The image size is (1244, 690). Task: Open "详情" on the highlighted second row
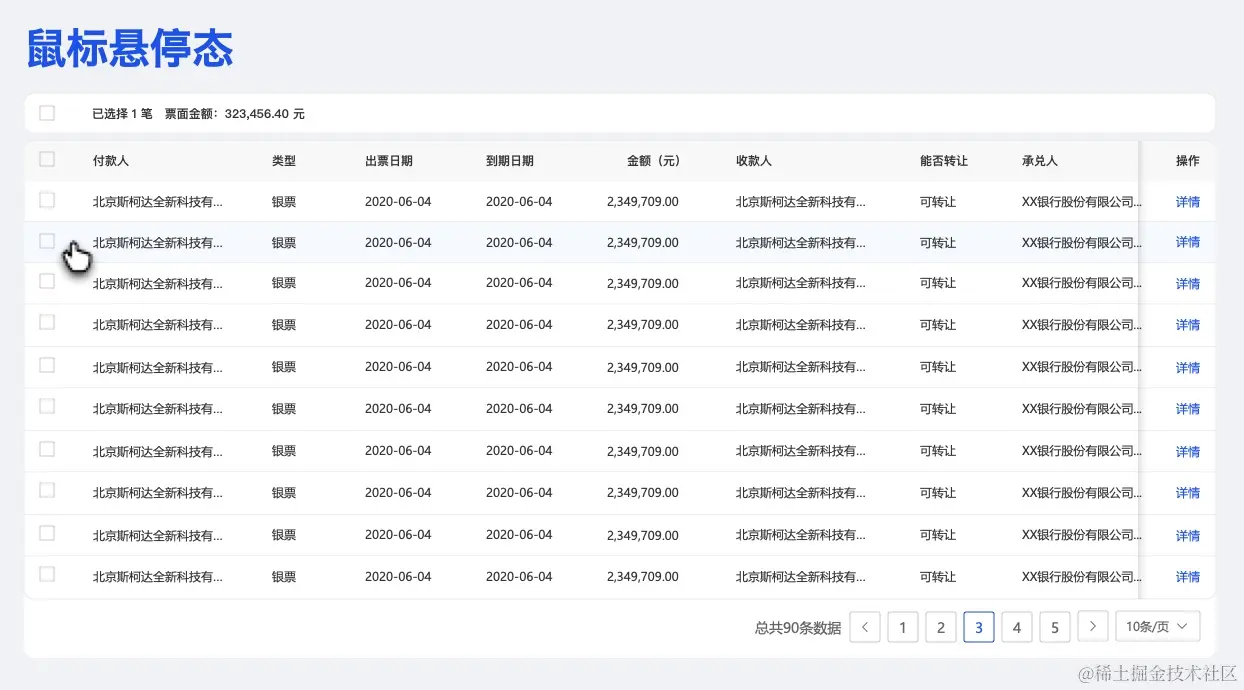pos(1186,241)
